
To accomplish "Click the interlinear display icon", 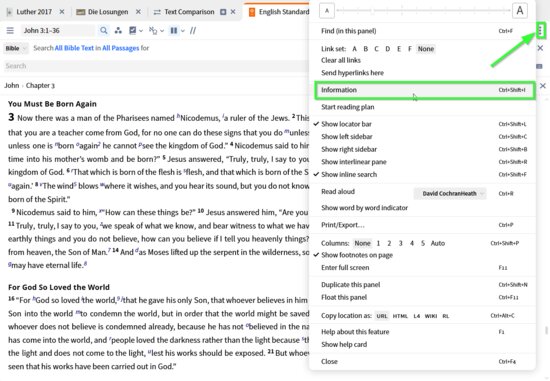I will (153, 31).
